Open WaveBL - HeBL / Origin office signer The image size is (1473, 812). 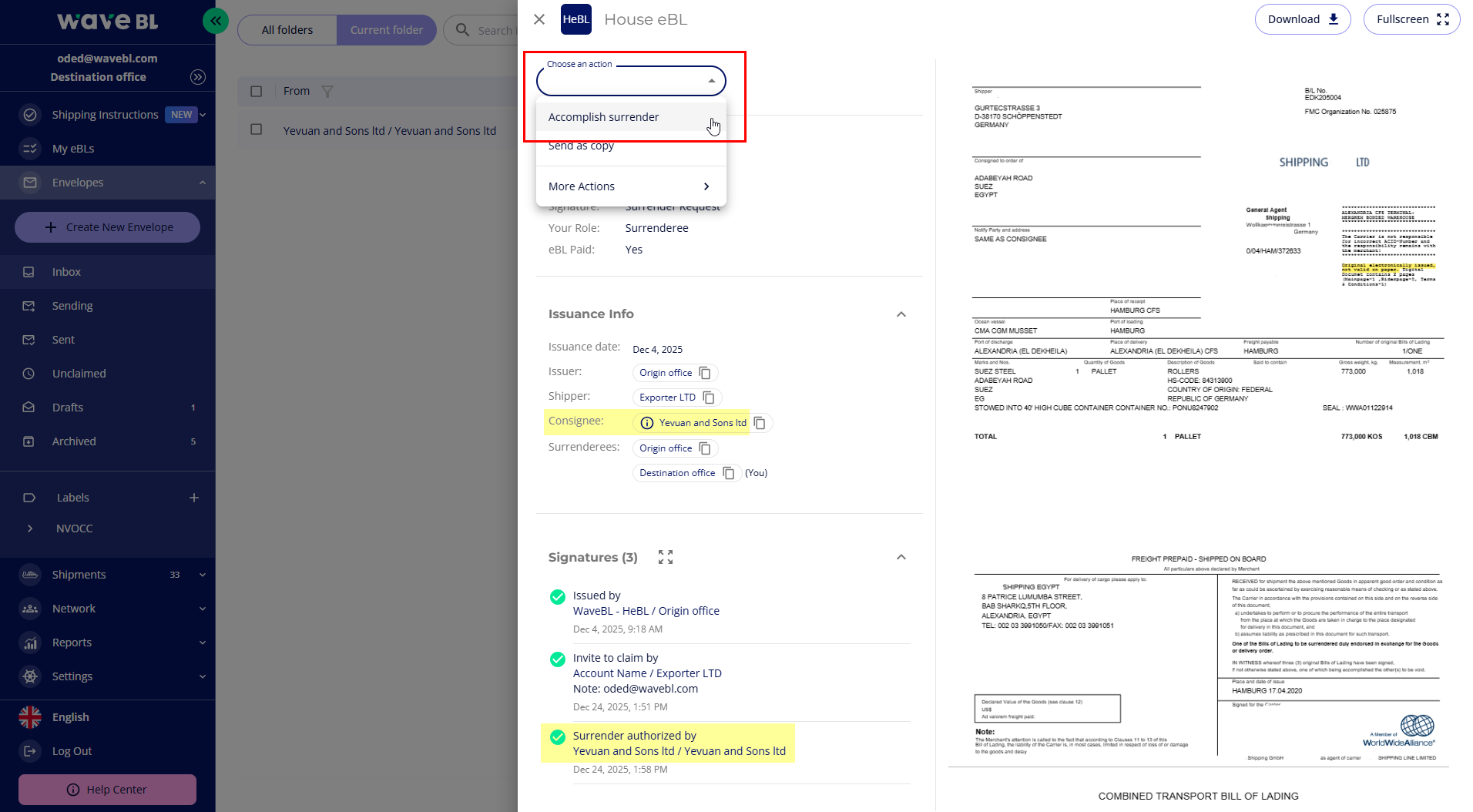pos(646,611)
